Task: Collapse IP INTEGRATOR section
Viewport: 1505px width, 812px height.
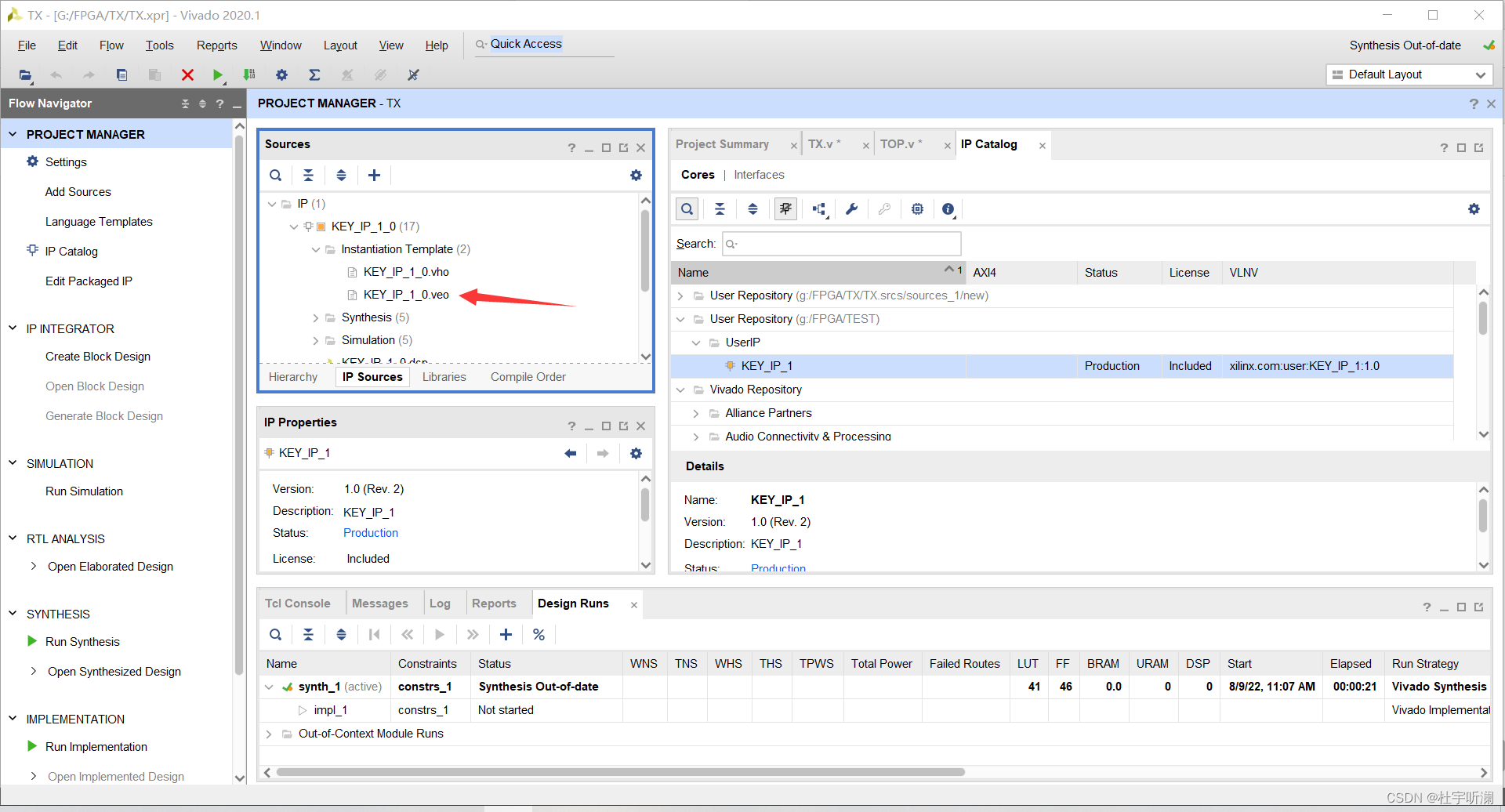Action: (x=13, y=328)
